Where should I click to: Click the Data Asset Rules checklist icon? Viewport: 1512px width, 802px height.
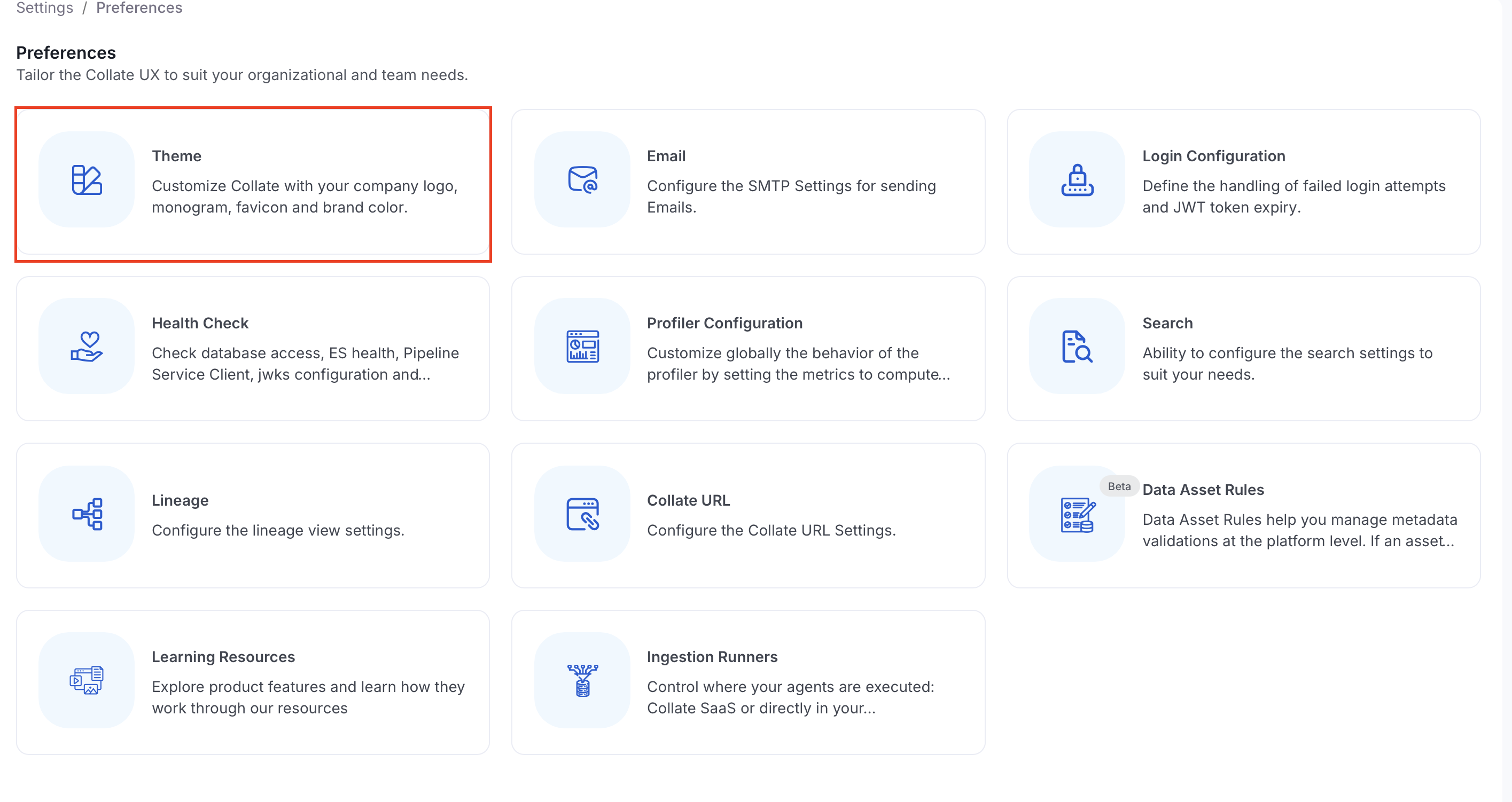pyautogui.click(x=1077, y=514)
